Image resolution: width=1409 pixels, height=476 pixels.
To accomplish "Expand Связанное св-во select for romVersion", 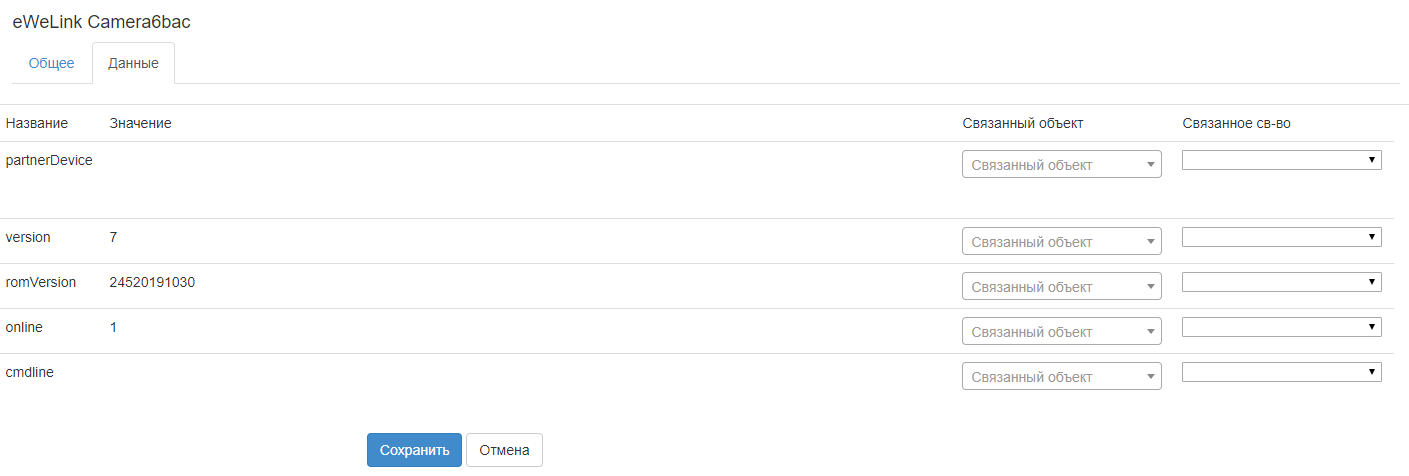I will [x=1281, y=282].
